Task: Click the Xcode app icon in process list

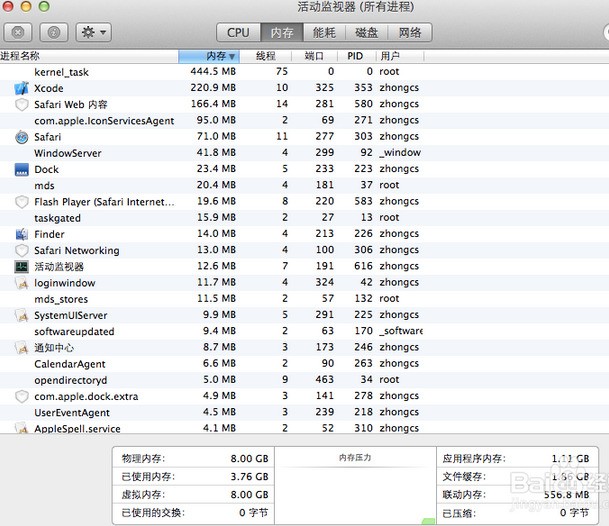Action: [22, 88]
